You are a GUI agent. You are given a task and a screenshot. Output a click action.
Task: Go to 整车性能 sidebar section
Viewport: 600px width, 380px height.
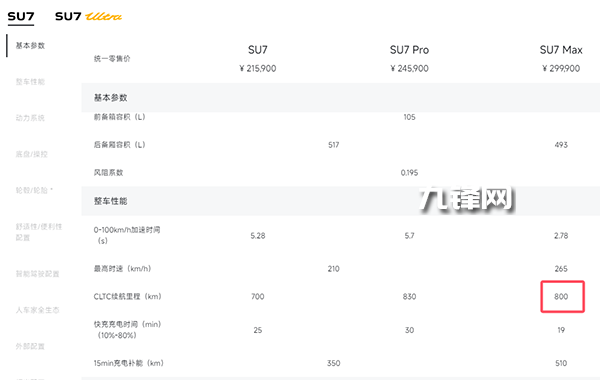coord(30,82)
